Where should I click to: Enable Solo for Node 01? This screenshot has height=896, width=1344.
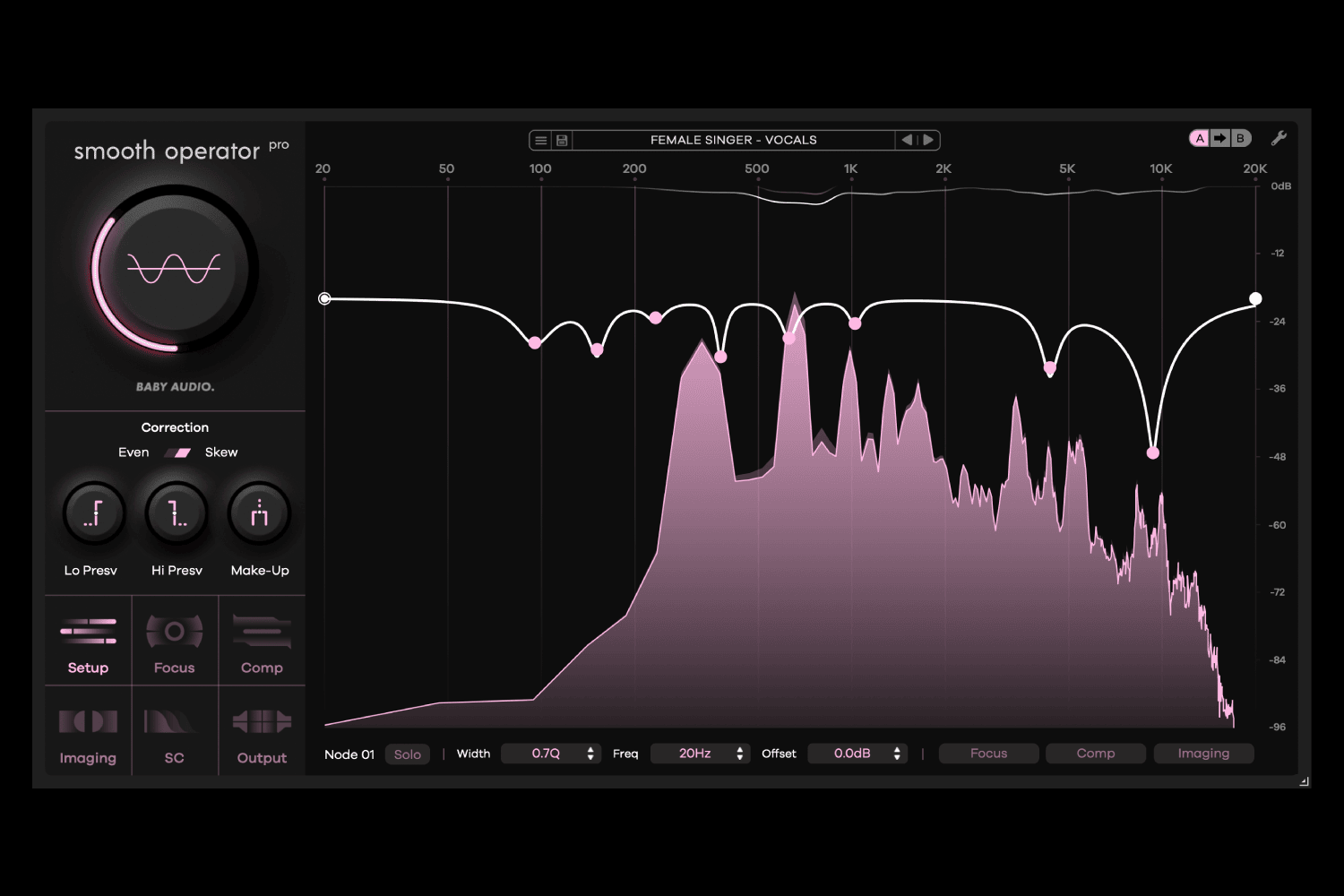(408, 754)
